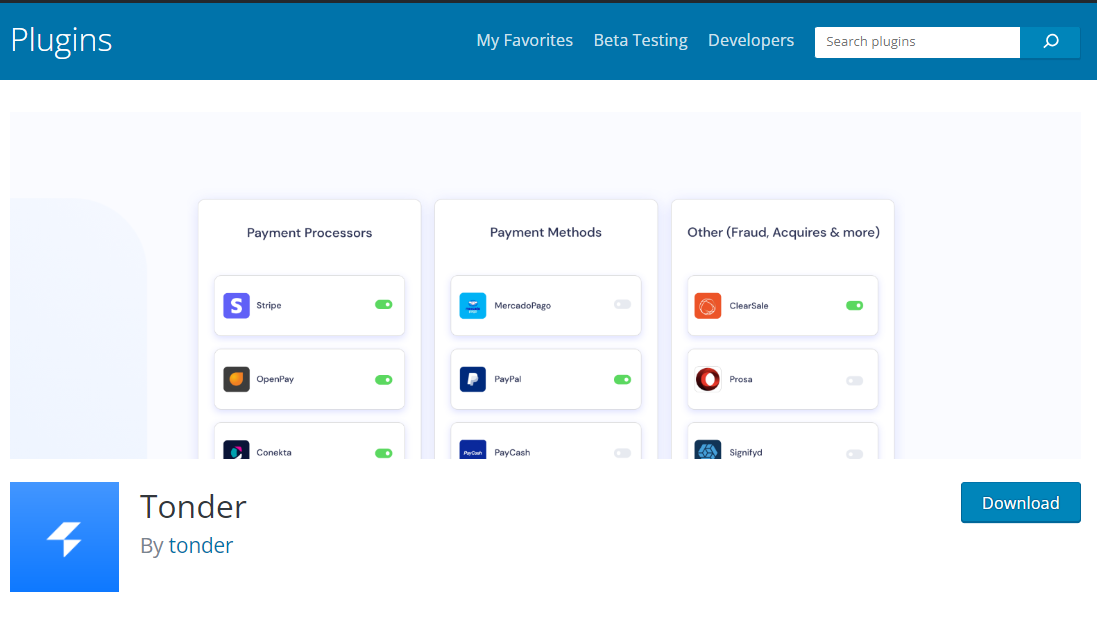Screen dimensions: 1097x627
Task: Toggle the Conekta switch
Action: coord(383,453)
